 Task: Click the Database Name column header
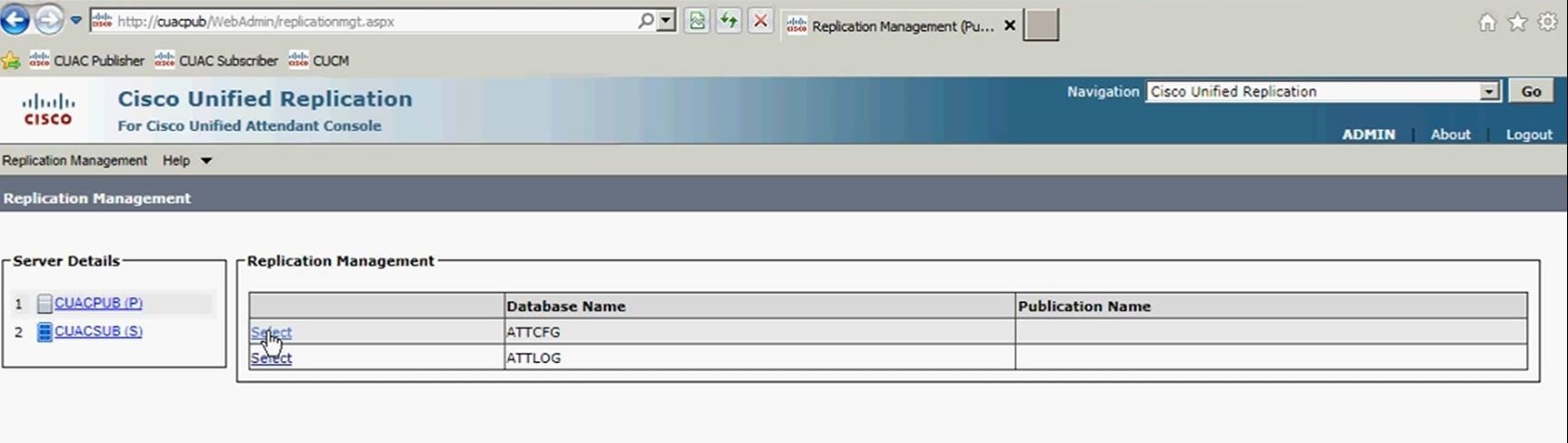pos(759,307)
